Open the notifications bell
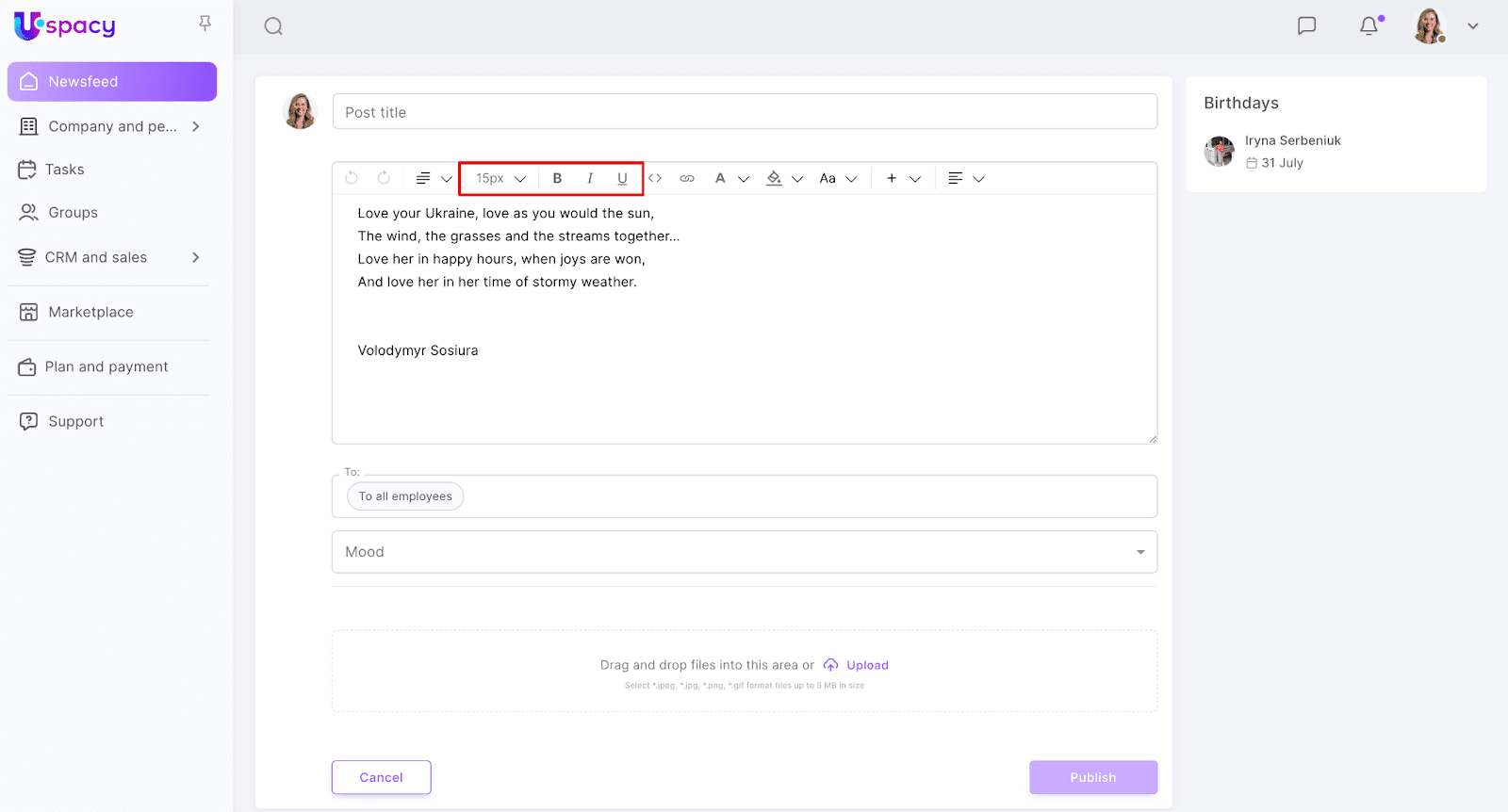Screen dimensions: 1508x812 pyautogui.click(x=1369, y=26)
